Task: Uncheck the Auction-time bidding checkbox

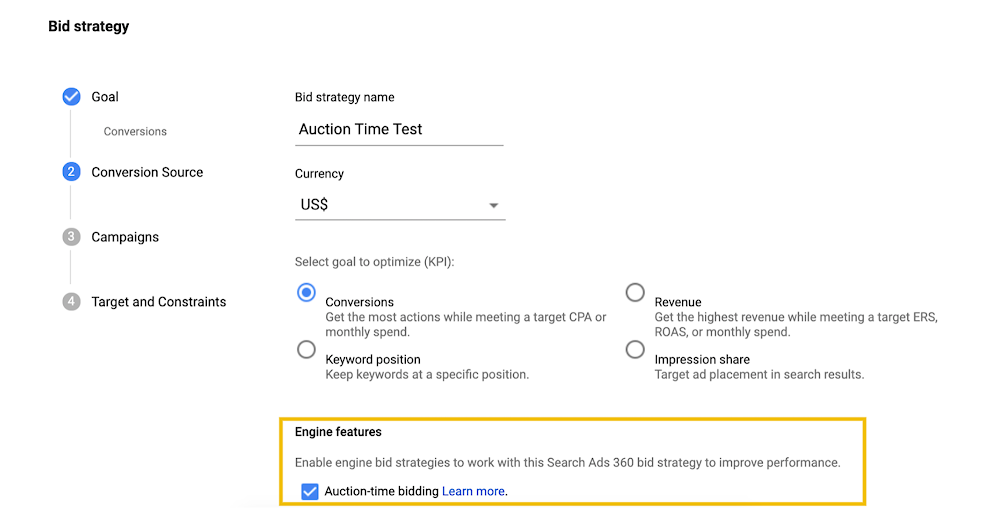Action: [x=310, y=491]
